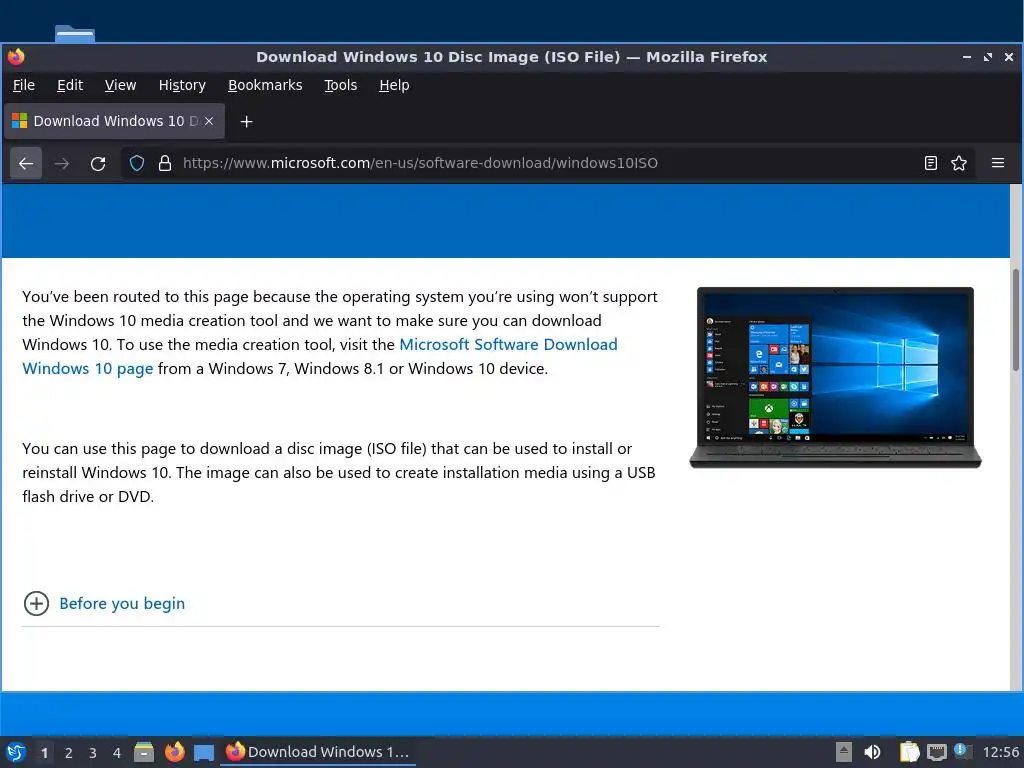The image size is (1024, 768).
Task: Open the View menu
Action: [120, 85]
